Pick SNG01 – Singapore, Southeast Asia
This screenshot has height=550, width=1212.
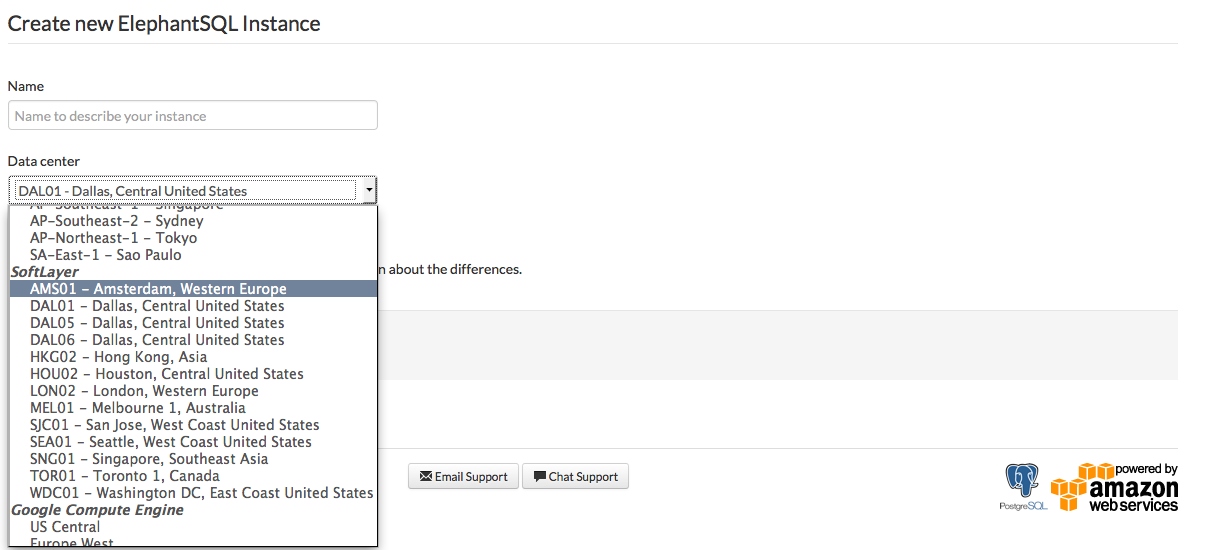(149, 459)
